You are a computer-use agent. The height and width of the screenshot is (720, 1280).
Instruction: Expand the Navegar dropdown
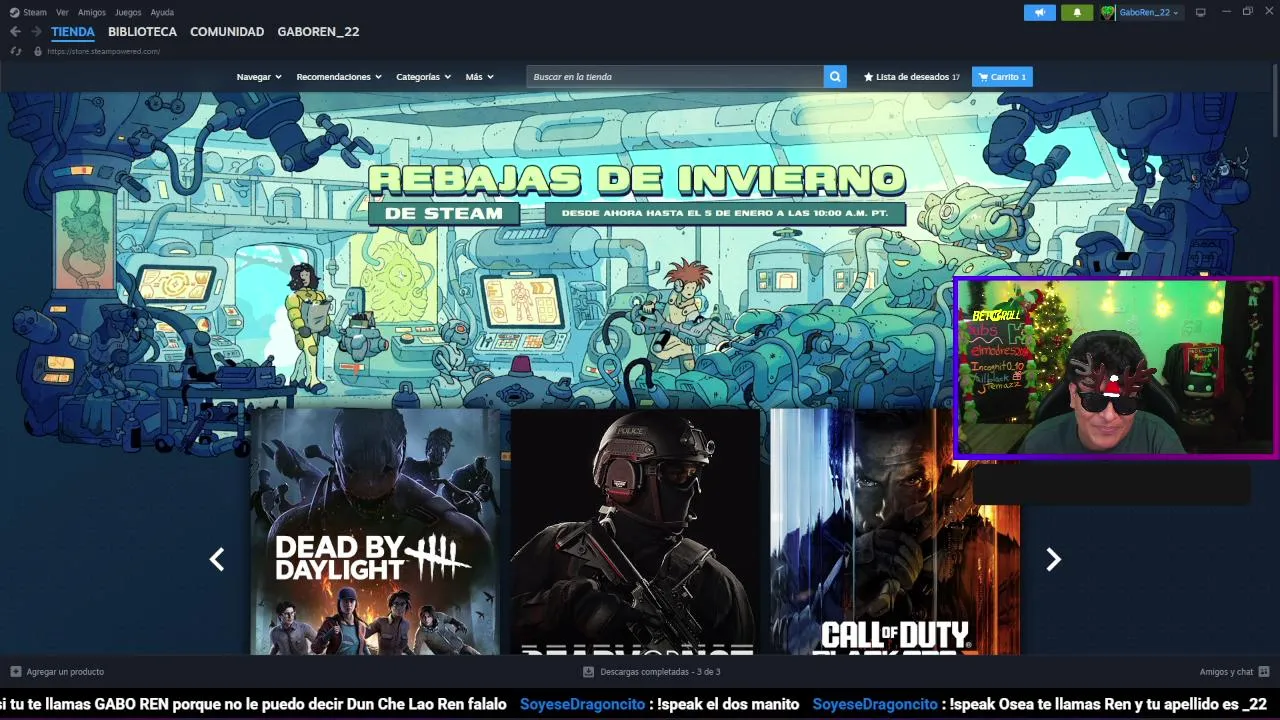pyautogui.click(x=259, y=77)
